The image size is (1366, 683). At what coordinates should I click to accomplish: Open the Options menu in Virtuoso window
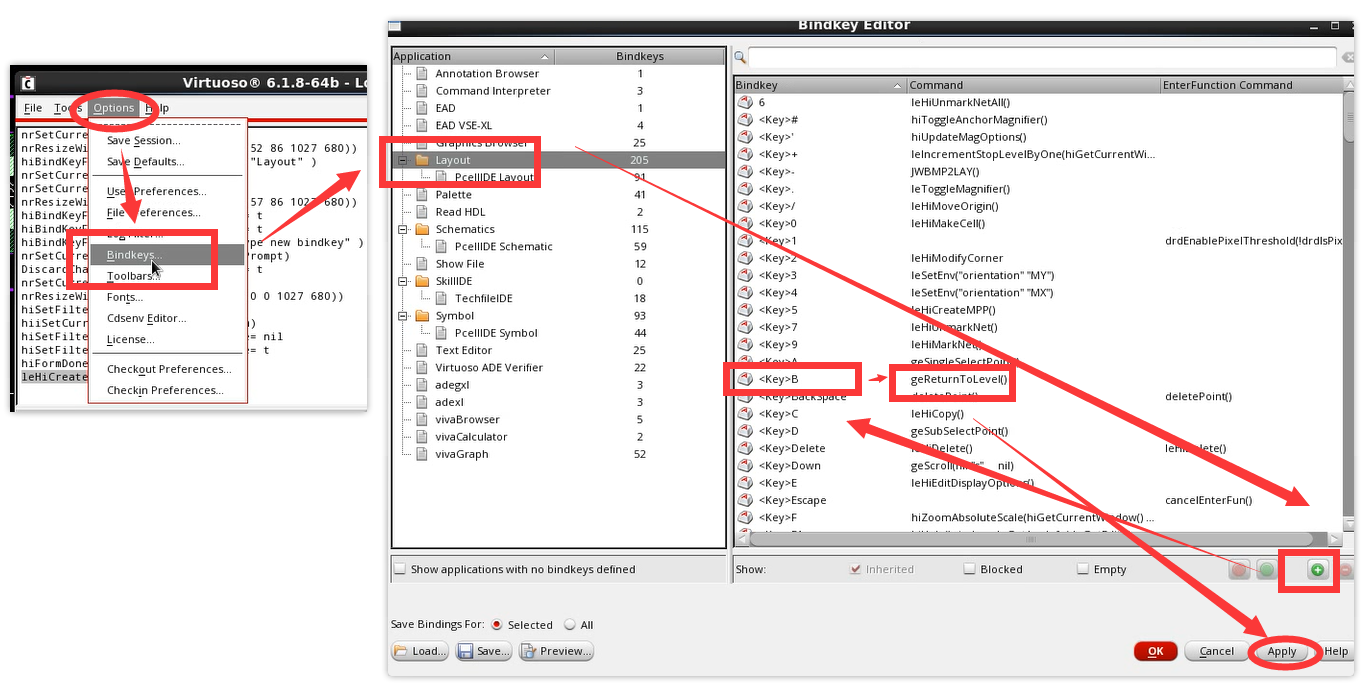pyautogui.click(x=114, y=108)
